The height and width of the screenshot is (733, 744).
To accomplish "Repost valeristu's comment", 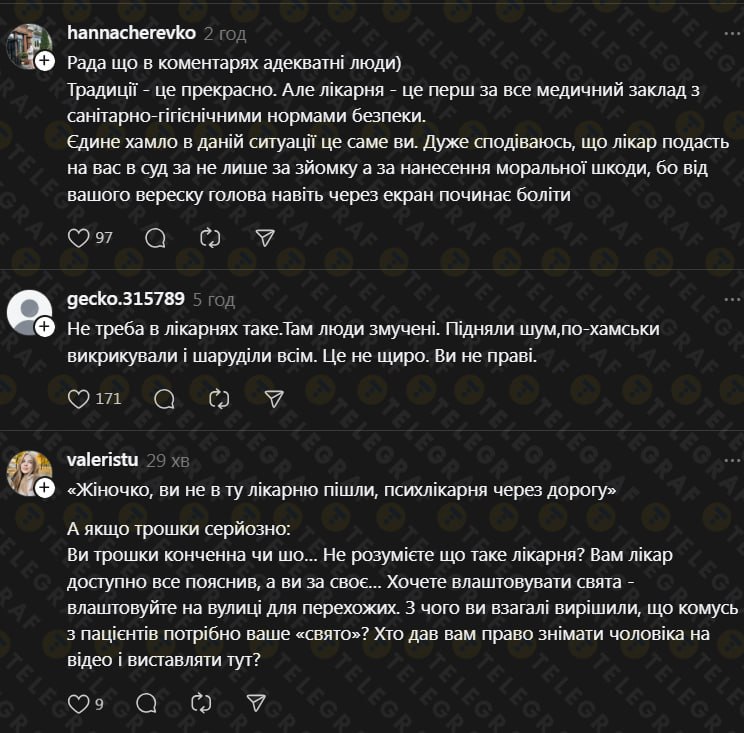I will 200,703.
